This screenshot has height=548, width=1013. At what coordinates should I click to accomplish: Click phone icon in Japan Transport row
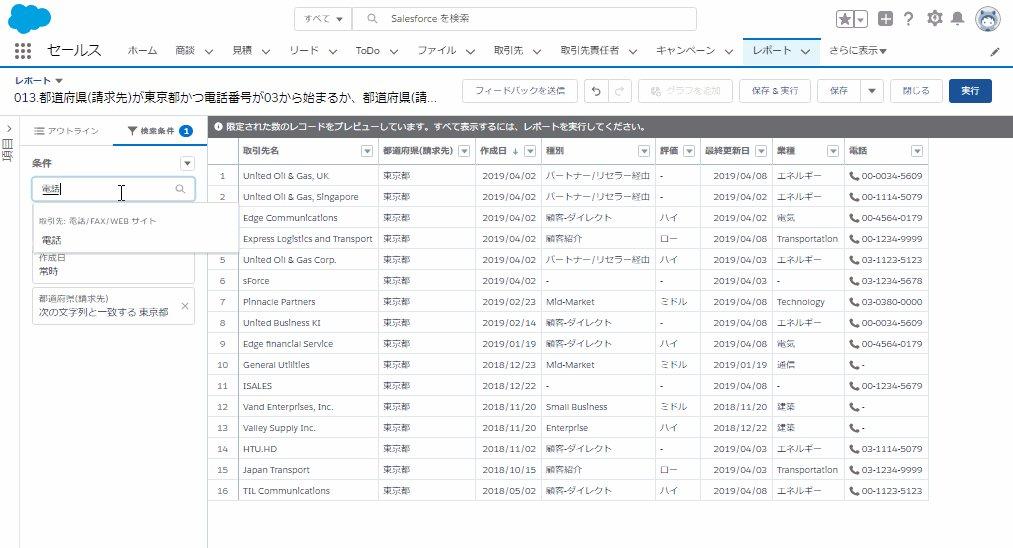click(x=853, y=470)
